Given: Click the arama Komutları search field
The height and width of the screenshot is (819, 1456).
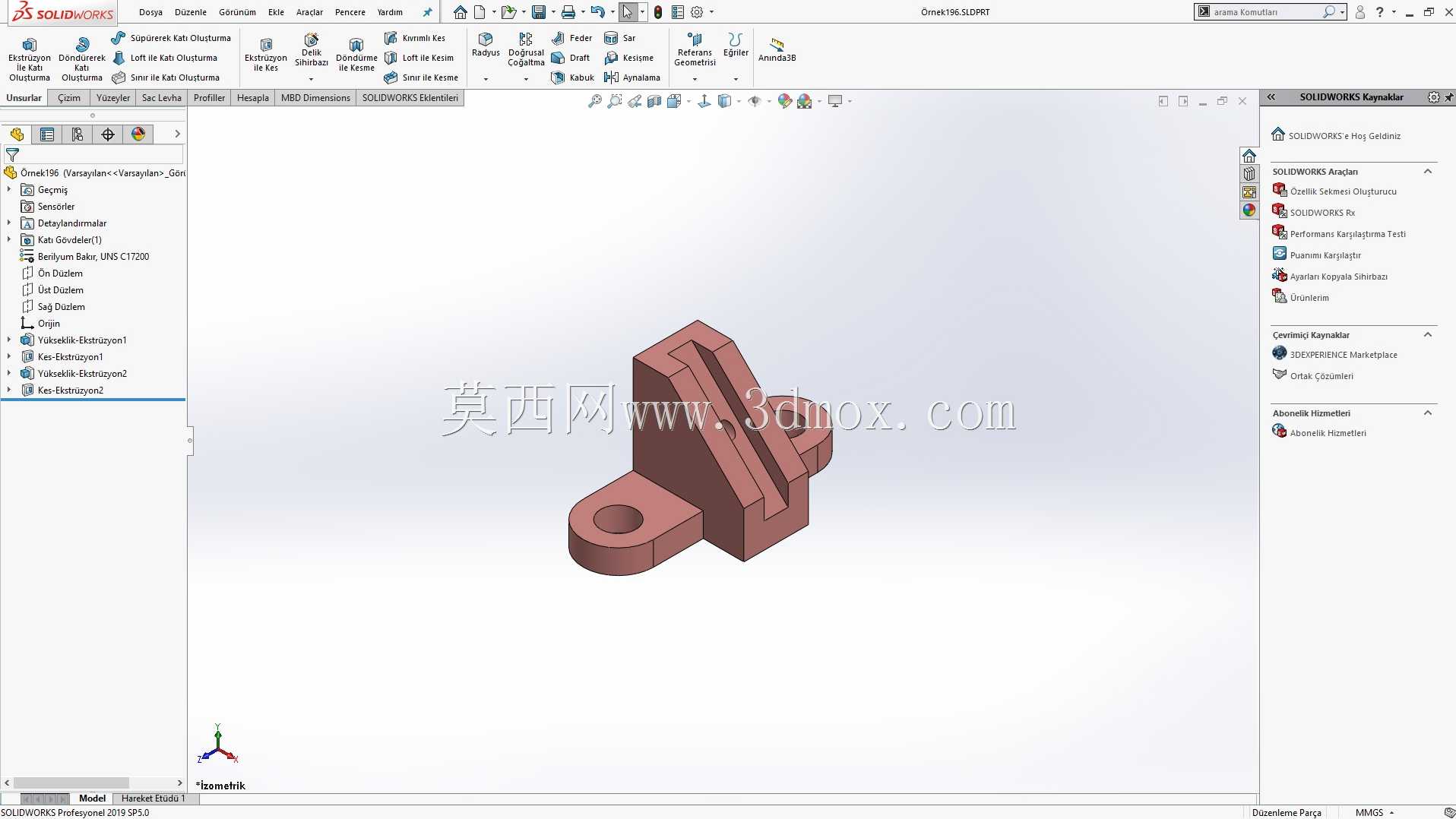Looking at the screenshot, I should coord(1265,12).
